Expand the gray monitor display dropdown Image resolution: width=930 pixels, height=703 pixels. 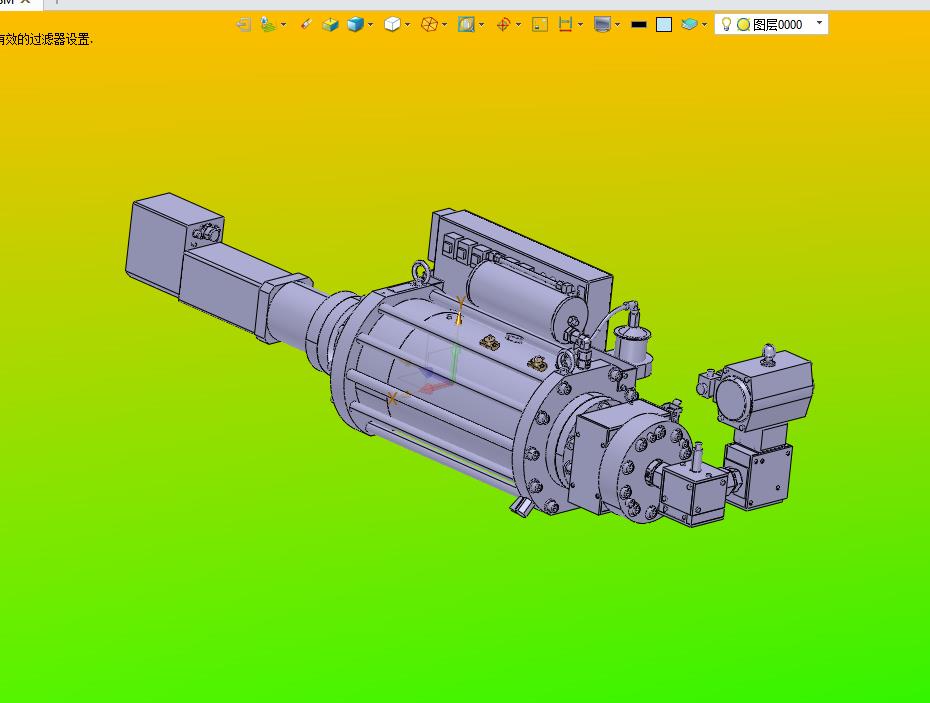(x=618, y=24)
